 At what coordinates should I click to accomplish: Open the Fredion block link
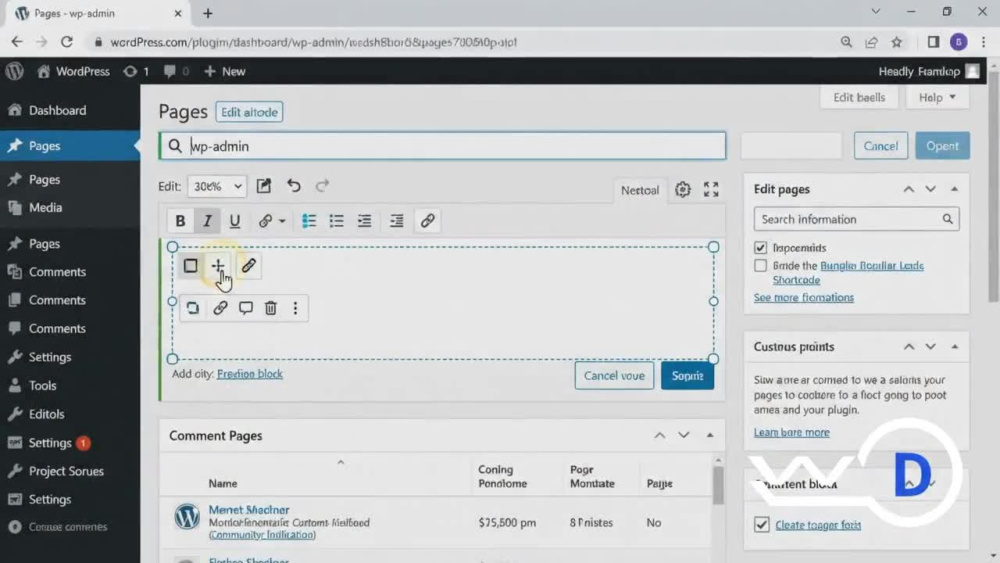pos(249,374)
